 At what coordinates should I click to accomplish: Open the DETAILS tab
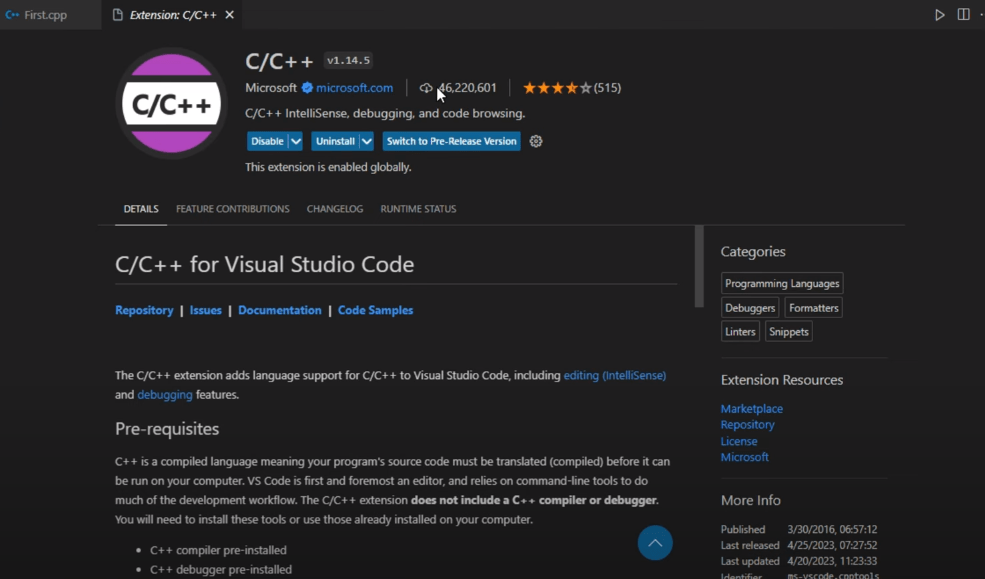click(141, 209)
